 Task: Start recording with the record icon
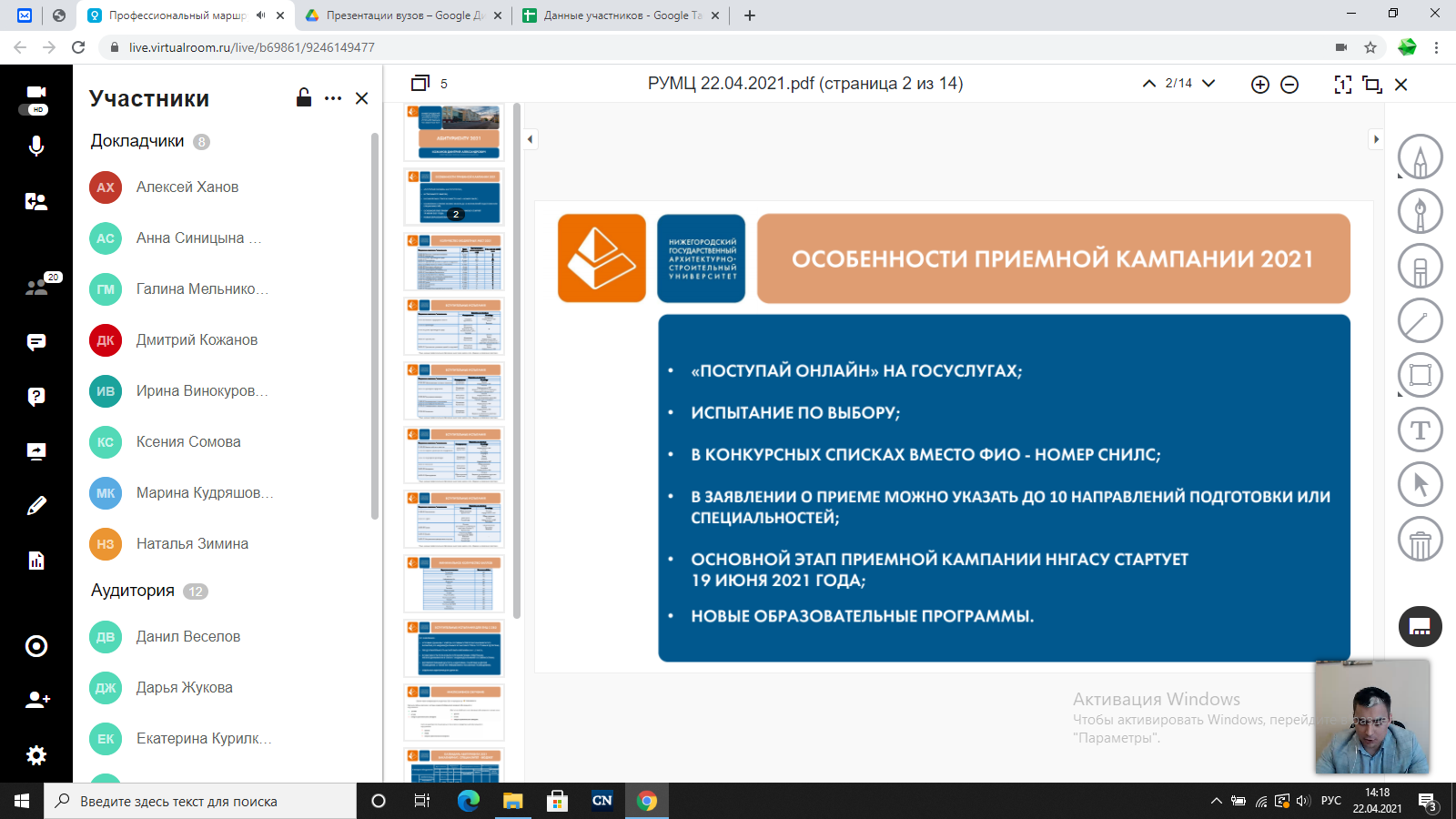[36, 646]
